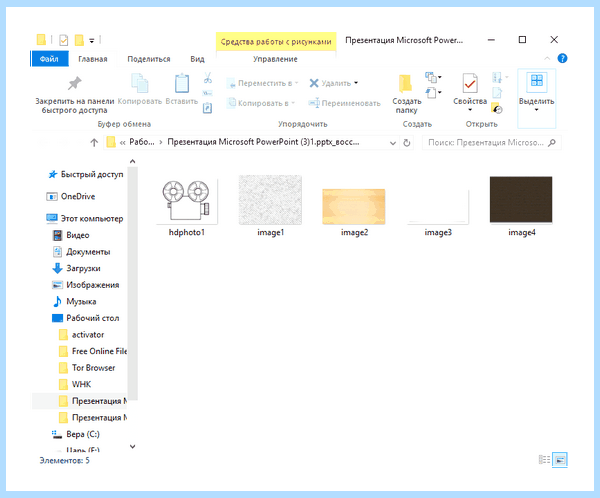This screenshot has height=498, width=600.
Task: Select Вера (C:) drive
Action: click(76, 434)
